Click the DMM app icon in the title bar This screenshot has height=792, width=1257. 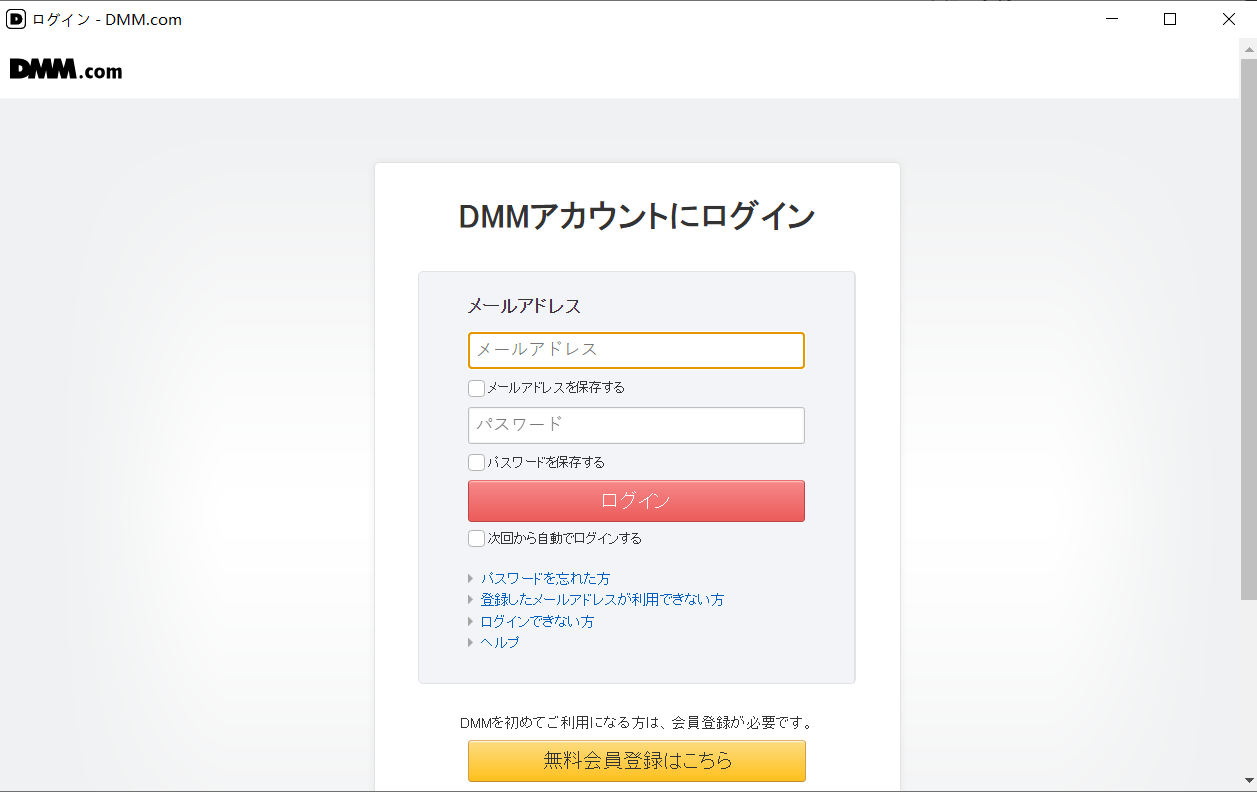16,18
